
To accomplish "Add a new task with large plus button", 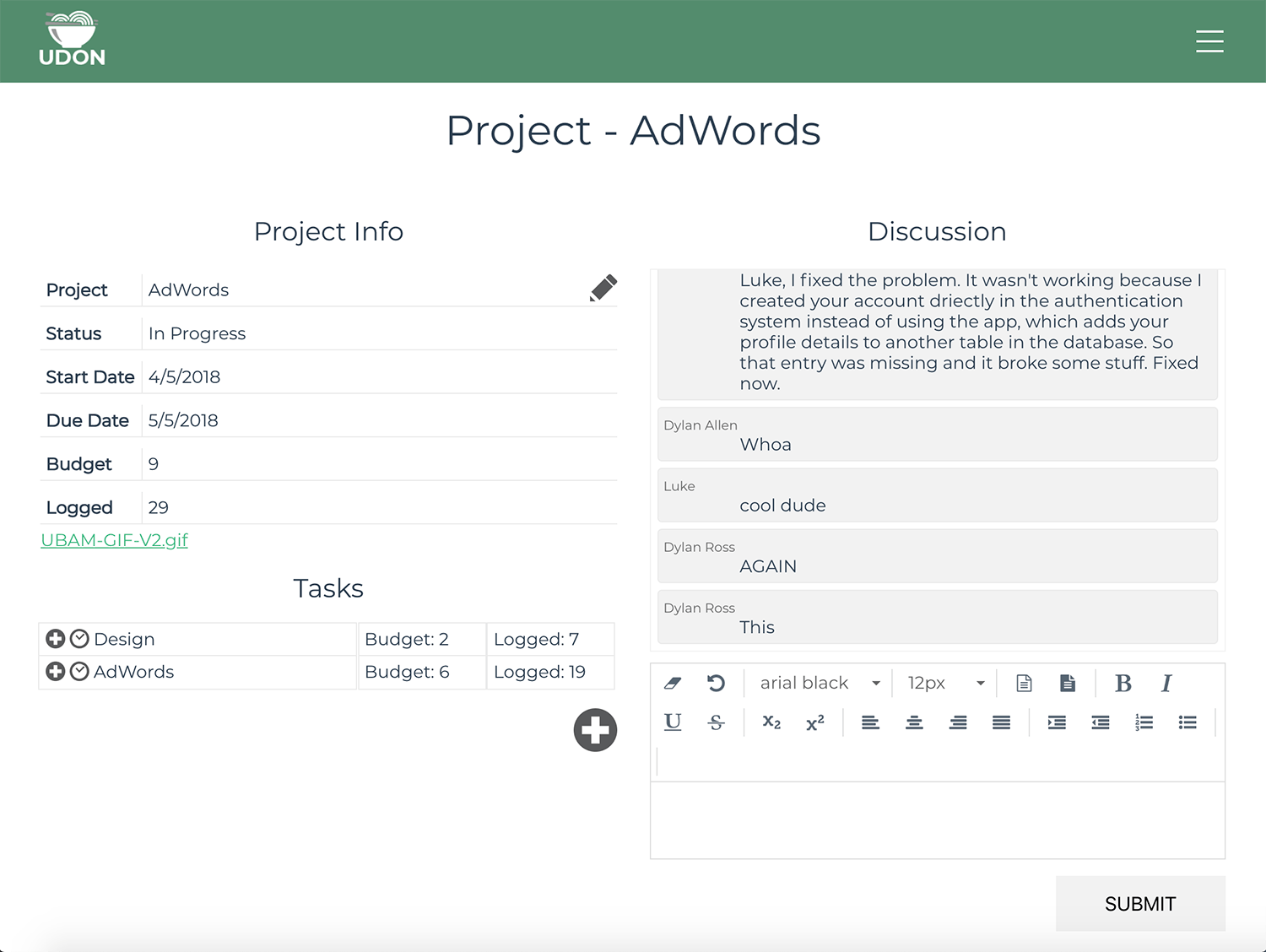I will pos(596,730).
